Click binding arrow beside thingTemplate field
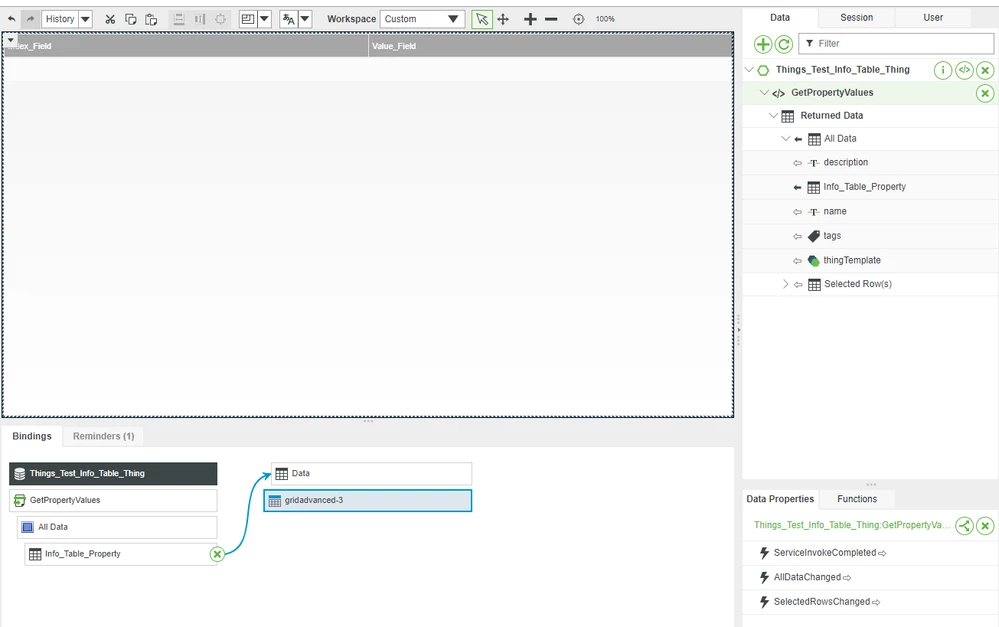 pyautogui.click(x=797, y=261)
